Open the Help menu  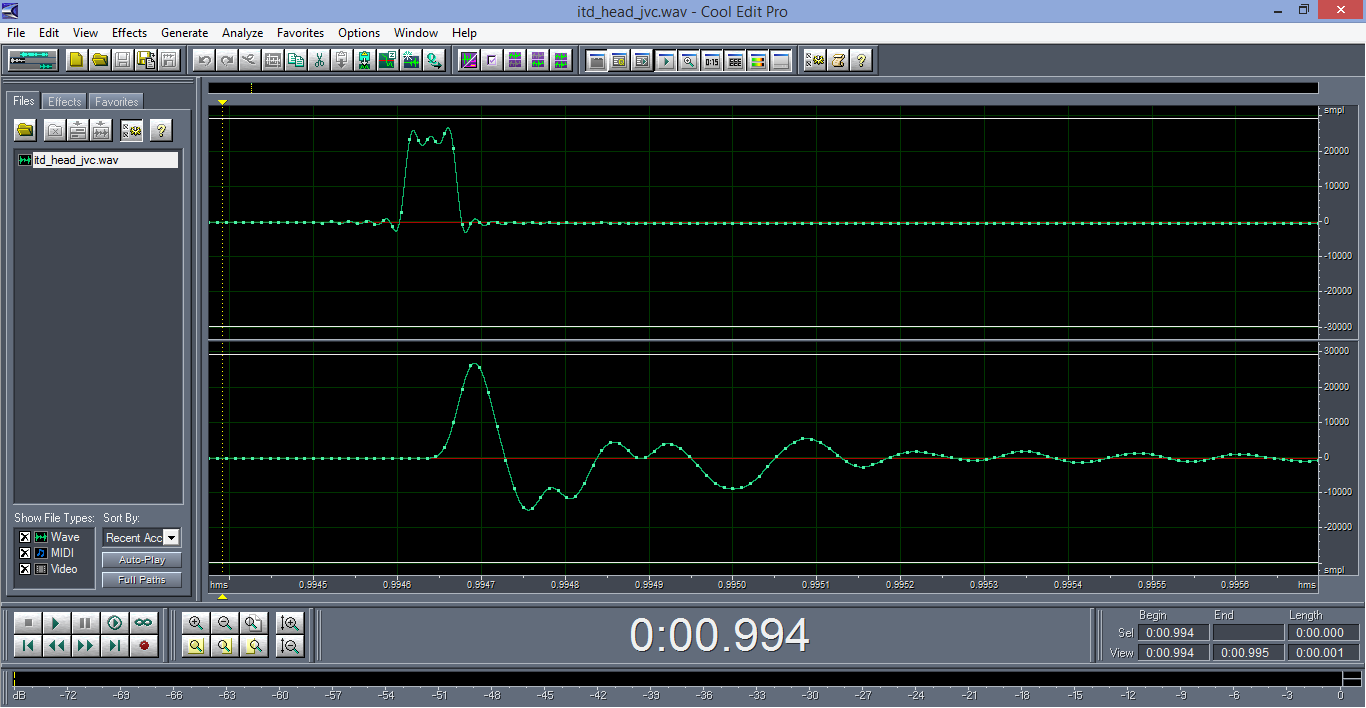[x=464, y=33]
